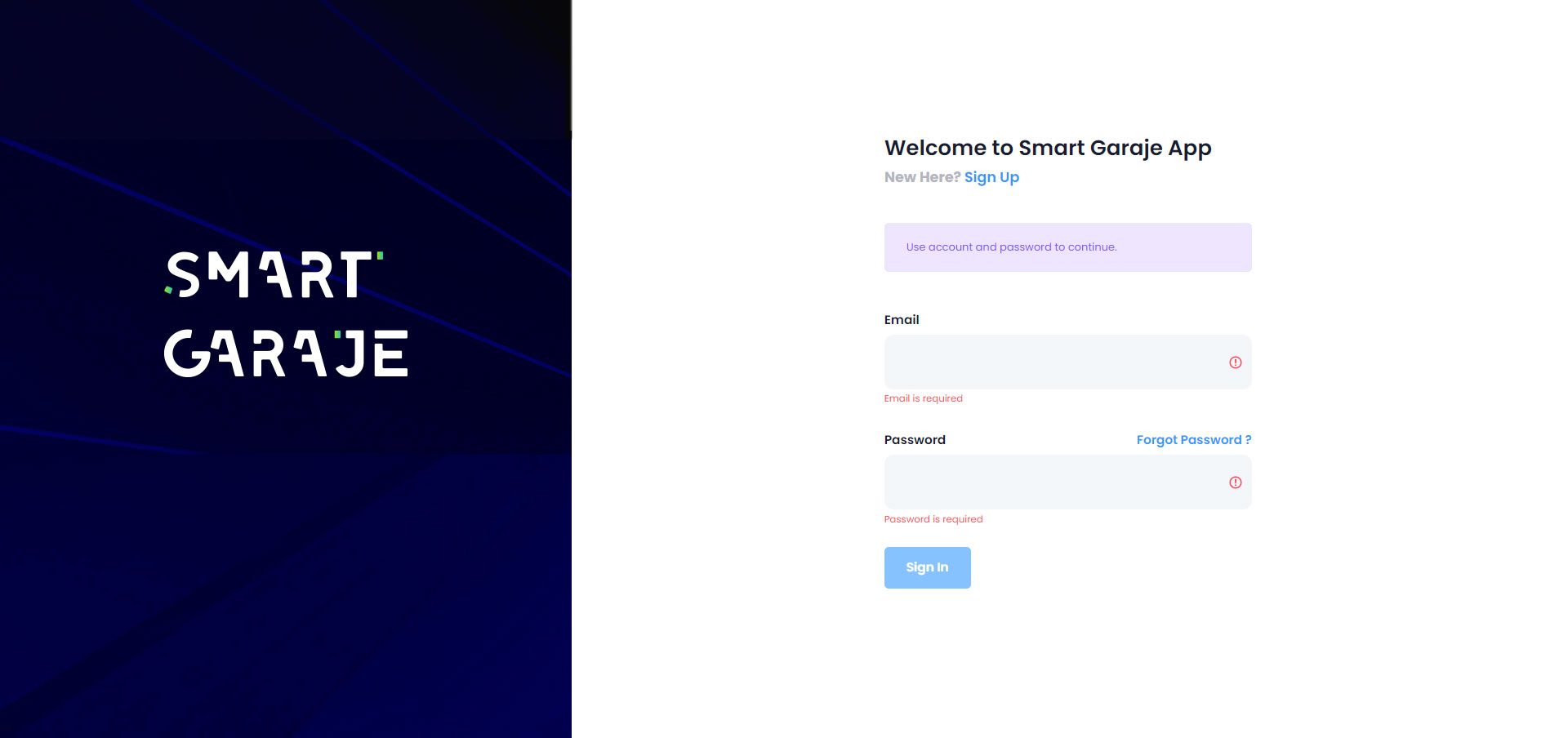Focus the Password input field
The image size is (1568, 738).
(x=1067, y=482)
